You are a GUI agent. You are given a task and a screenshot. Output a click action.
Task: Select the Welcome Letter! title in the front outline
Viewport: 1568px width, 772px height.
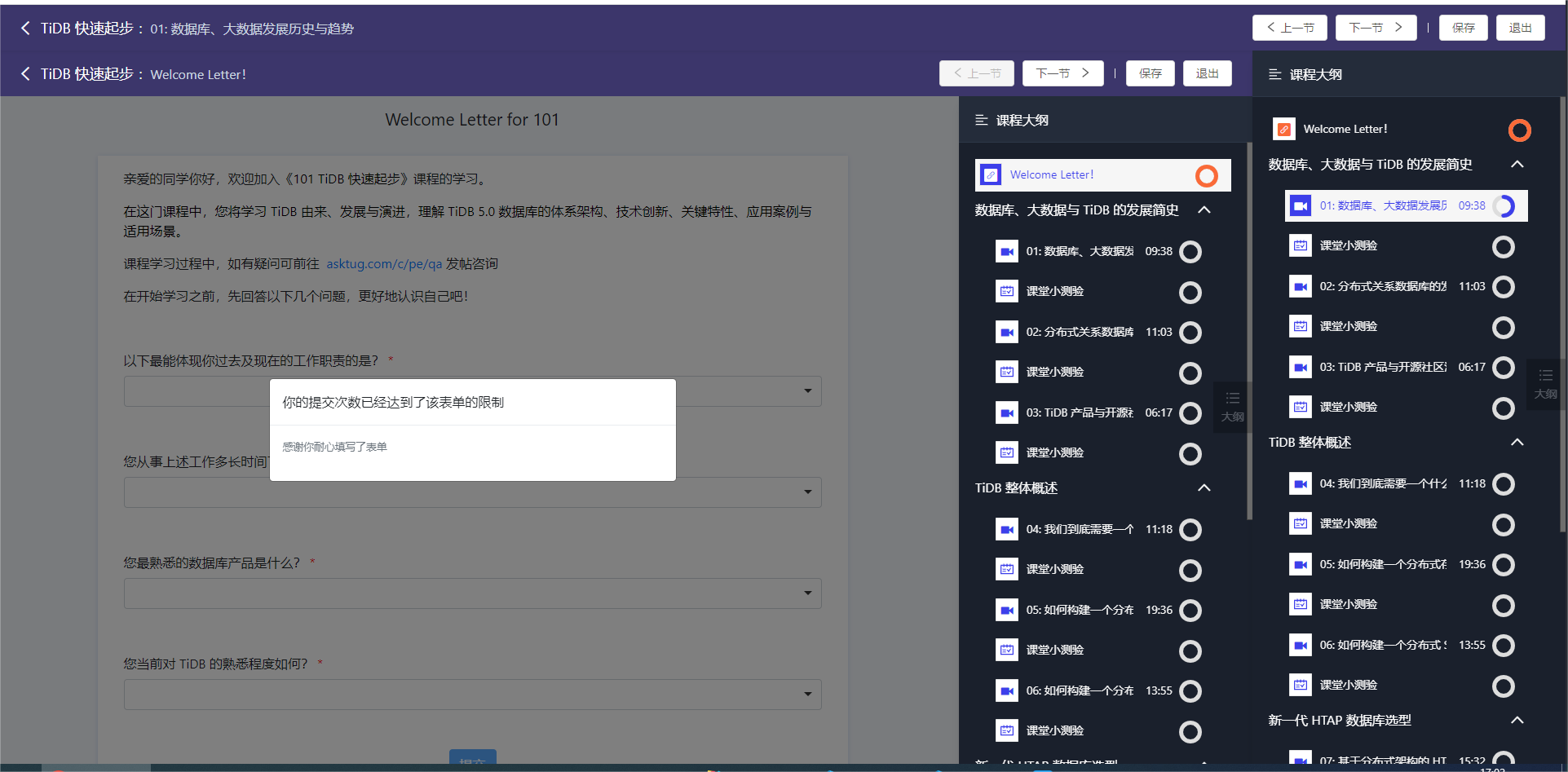tap(1052, 174)
